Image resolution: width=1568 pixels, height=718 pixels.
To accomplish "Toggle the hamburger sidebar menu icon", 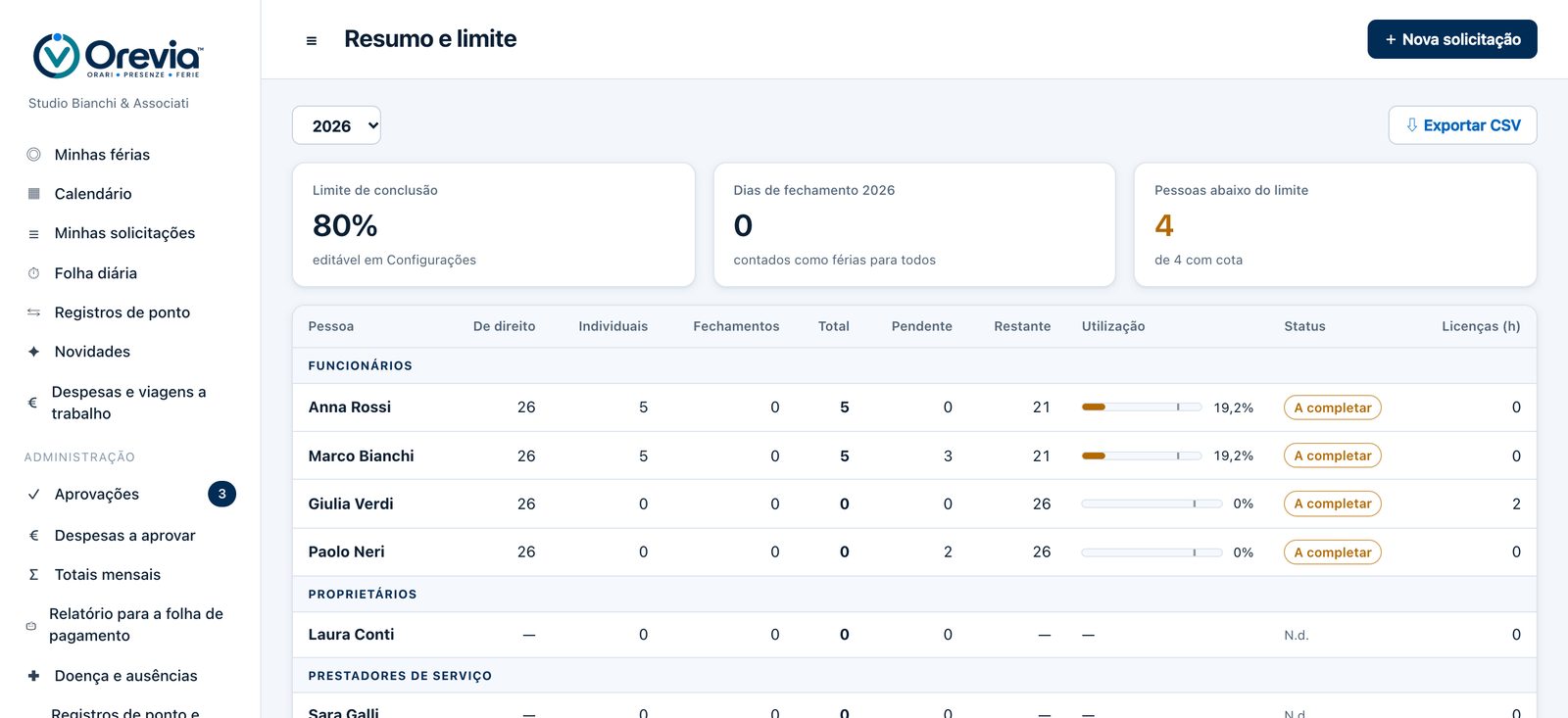I will (x=312, y=40).
